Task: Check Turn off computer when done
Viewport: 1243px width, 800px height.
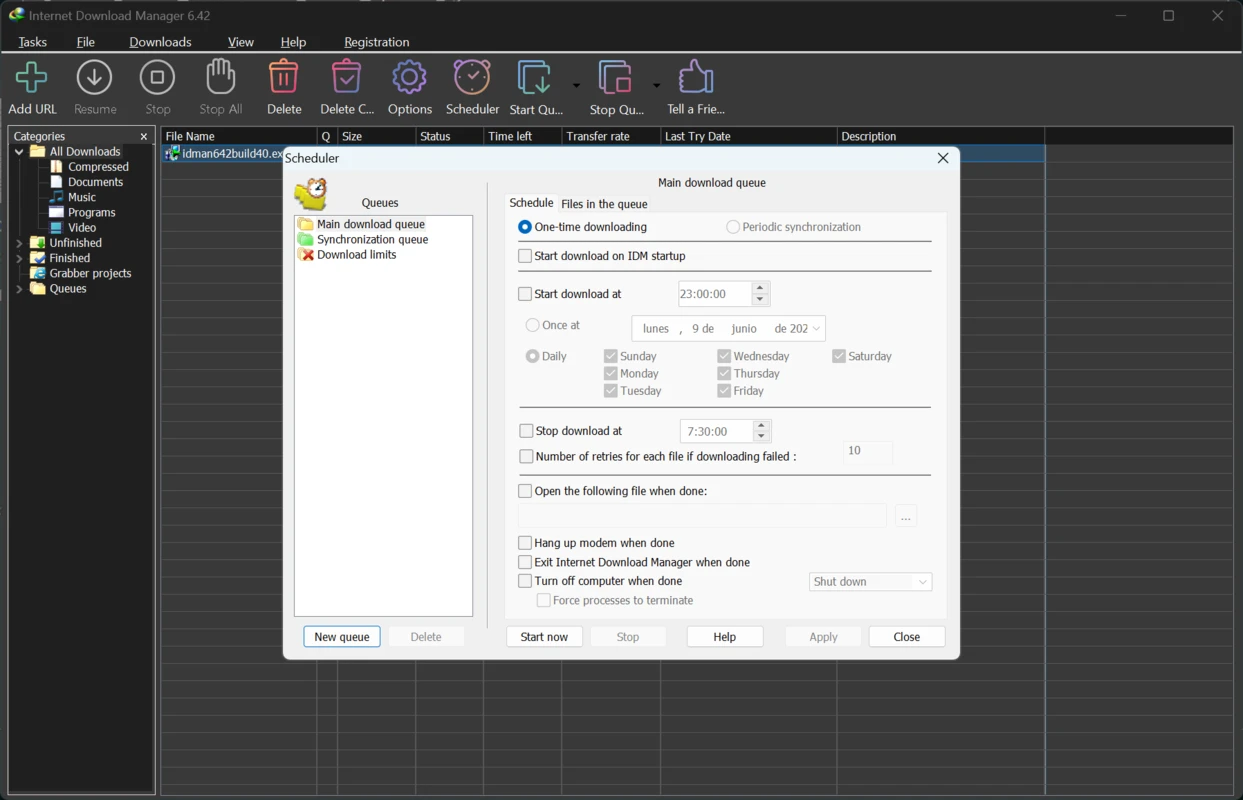Action: click(x=525, y=581)
